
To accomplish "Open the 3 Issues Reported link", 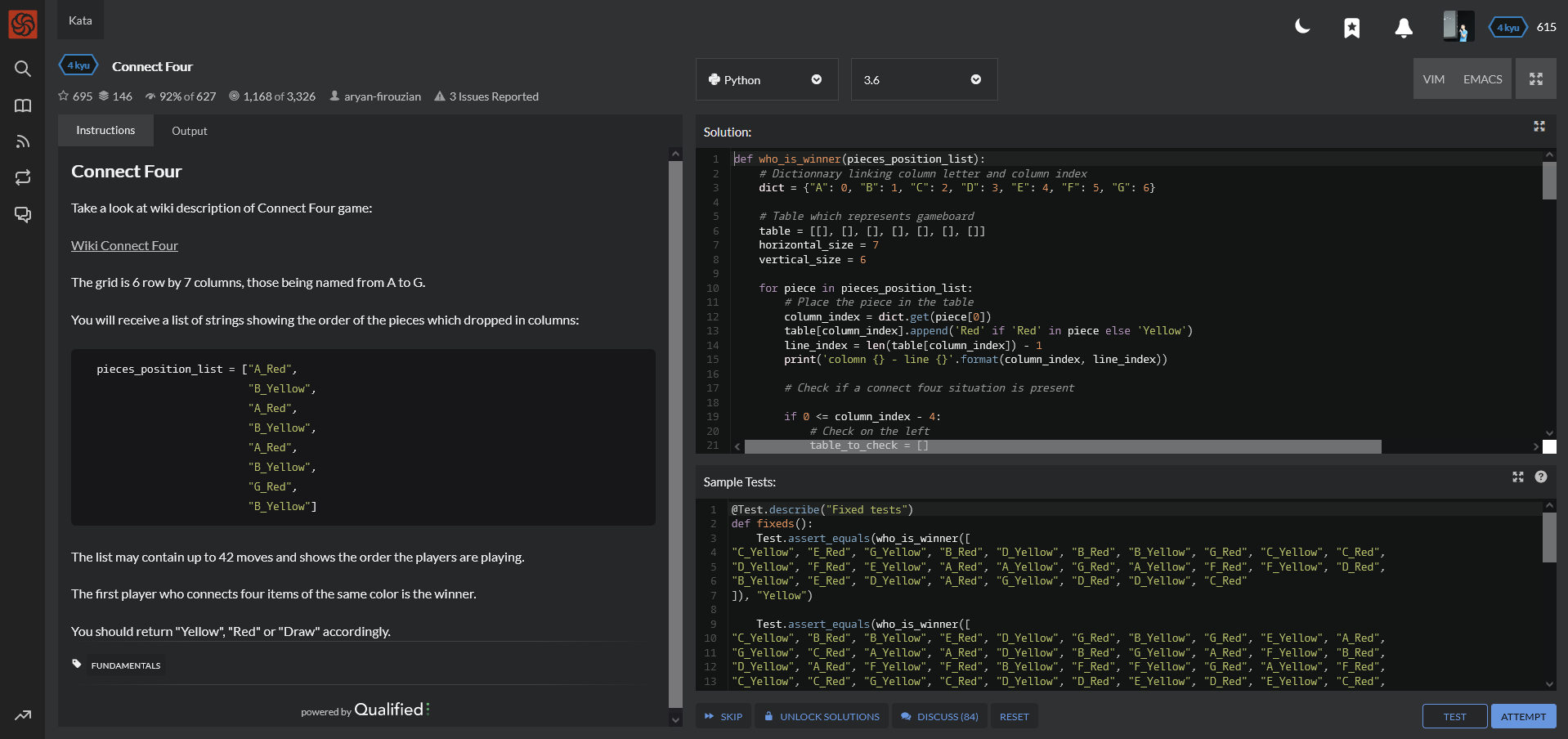I will click(x=494, y=96).
